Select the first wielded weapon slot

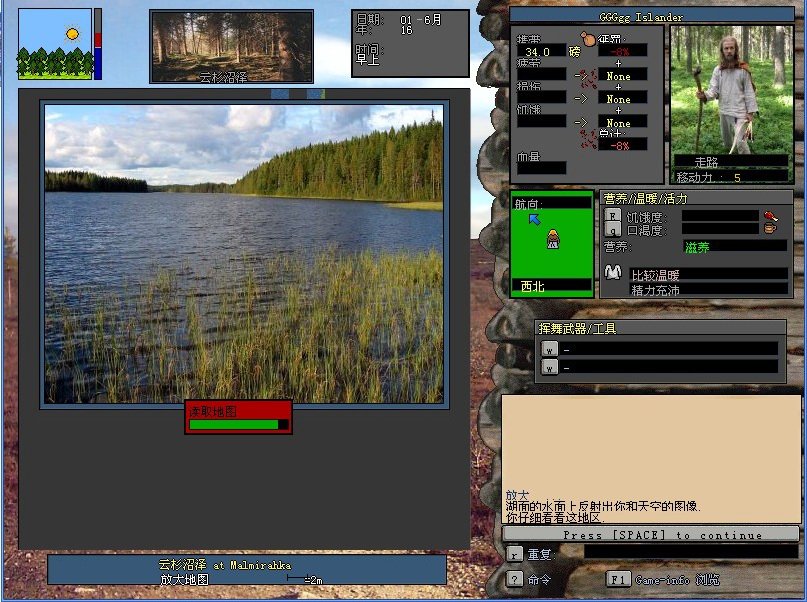point(659,349)
